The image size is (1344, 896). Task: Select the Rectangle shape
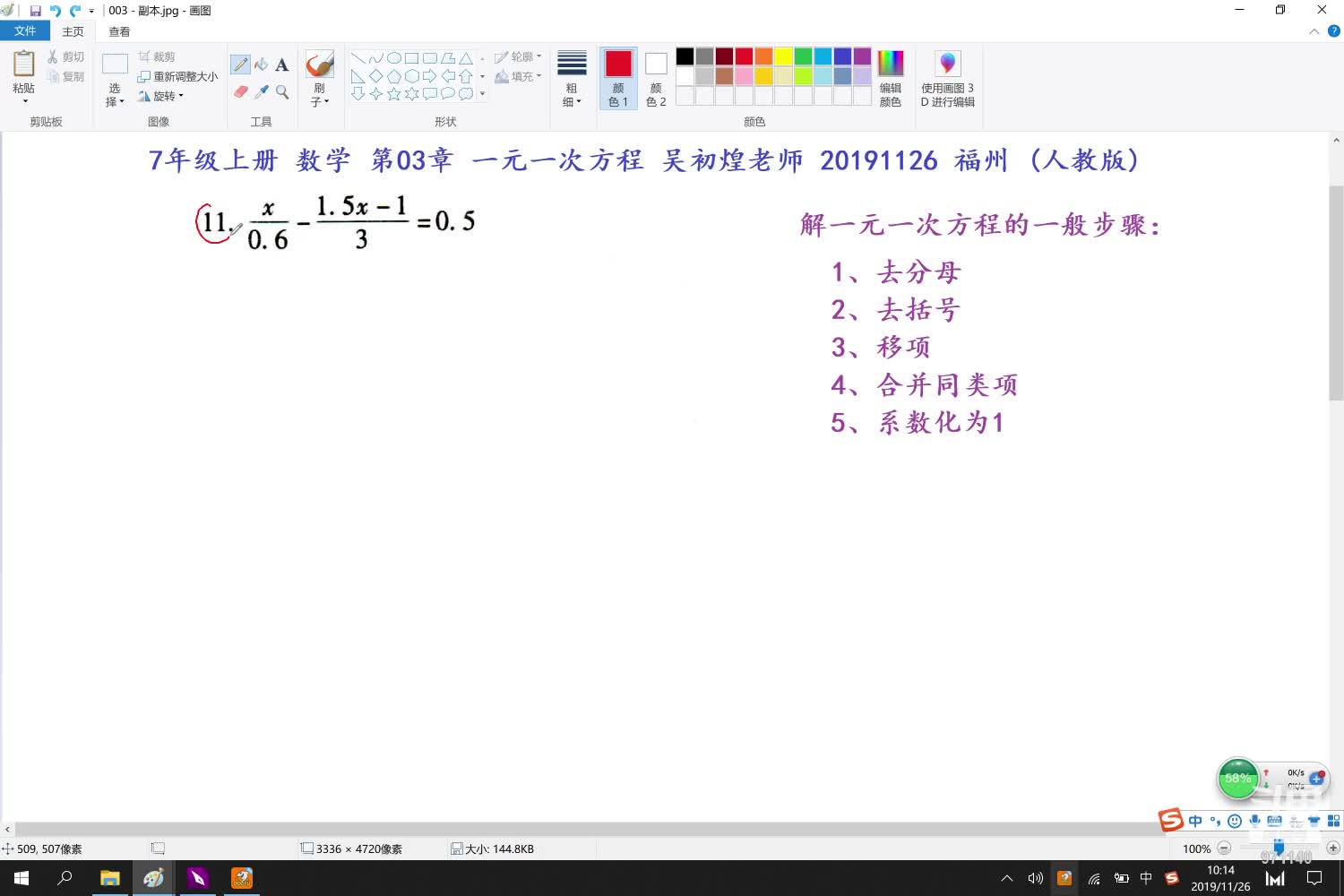(x=412, y=58)
